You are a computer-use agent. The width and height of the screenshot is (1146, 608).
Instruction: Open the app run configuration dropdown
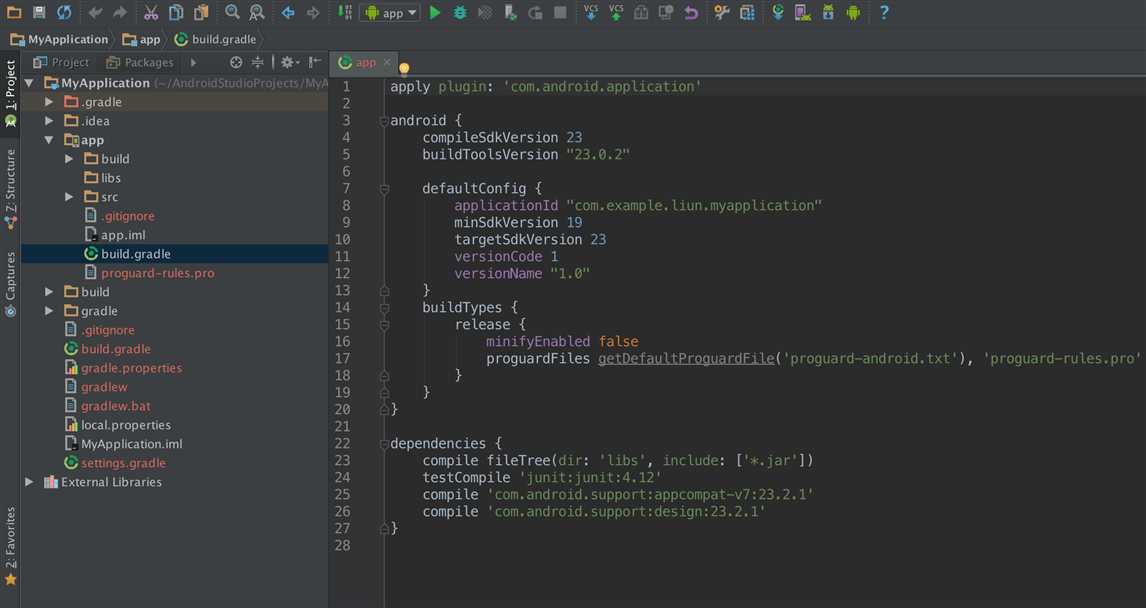[391, 12]
